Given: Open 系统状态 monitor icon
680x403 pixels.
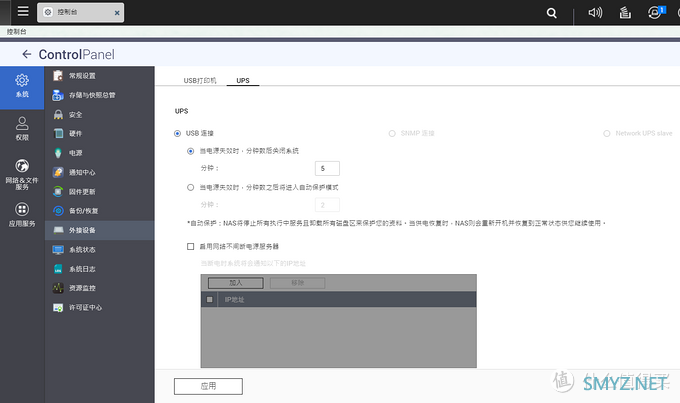Looking at the screenshot, I should (58, 249).
